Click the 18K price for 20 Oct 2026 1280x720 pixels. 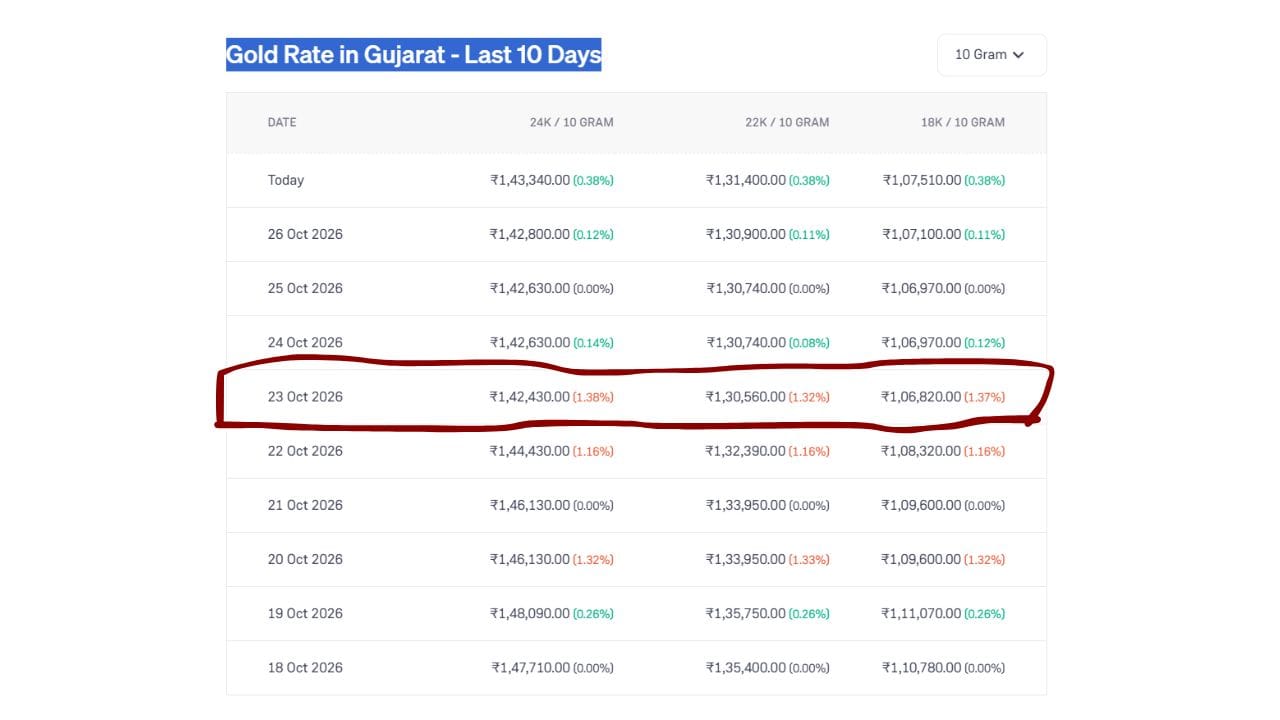pyautogui.click(x=922, y=558)
